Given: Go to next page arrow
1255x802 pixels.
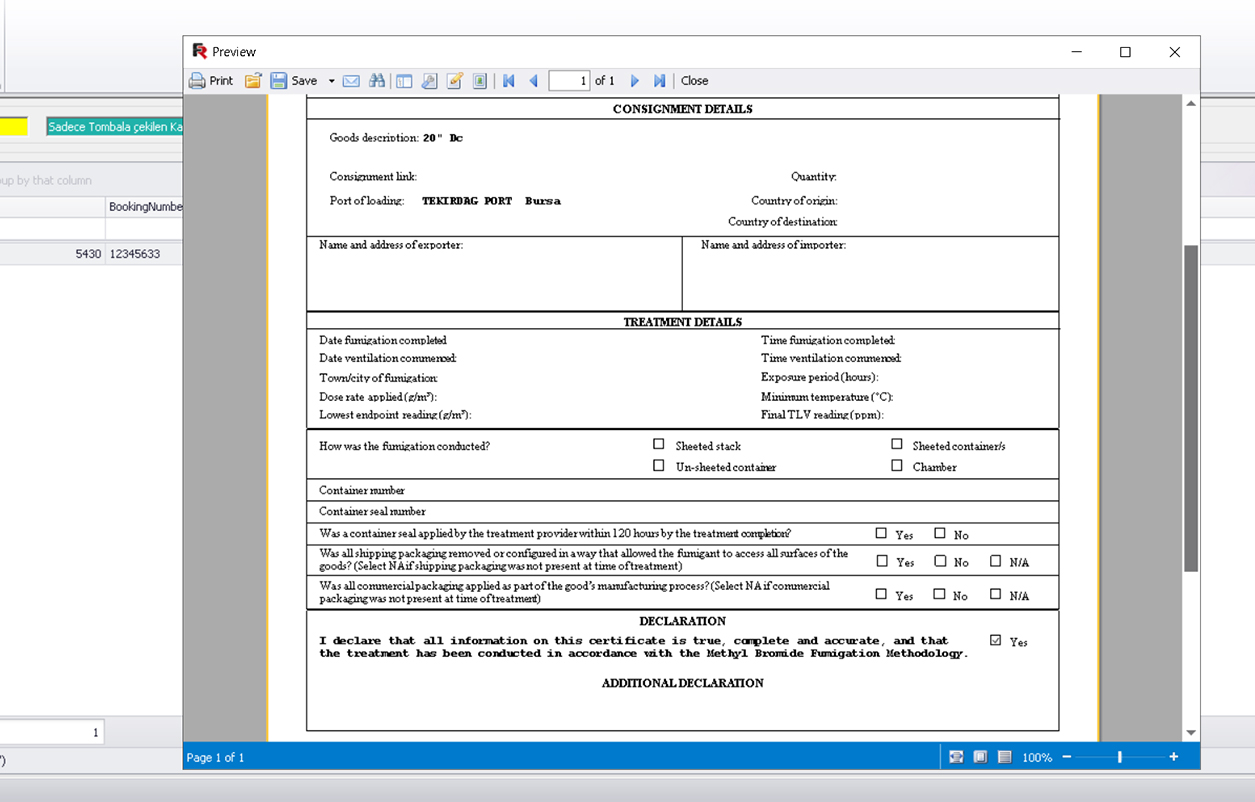Looking at the screenshot, I should coord(634,81).
